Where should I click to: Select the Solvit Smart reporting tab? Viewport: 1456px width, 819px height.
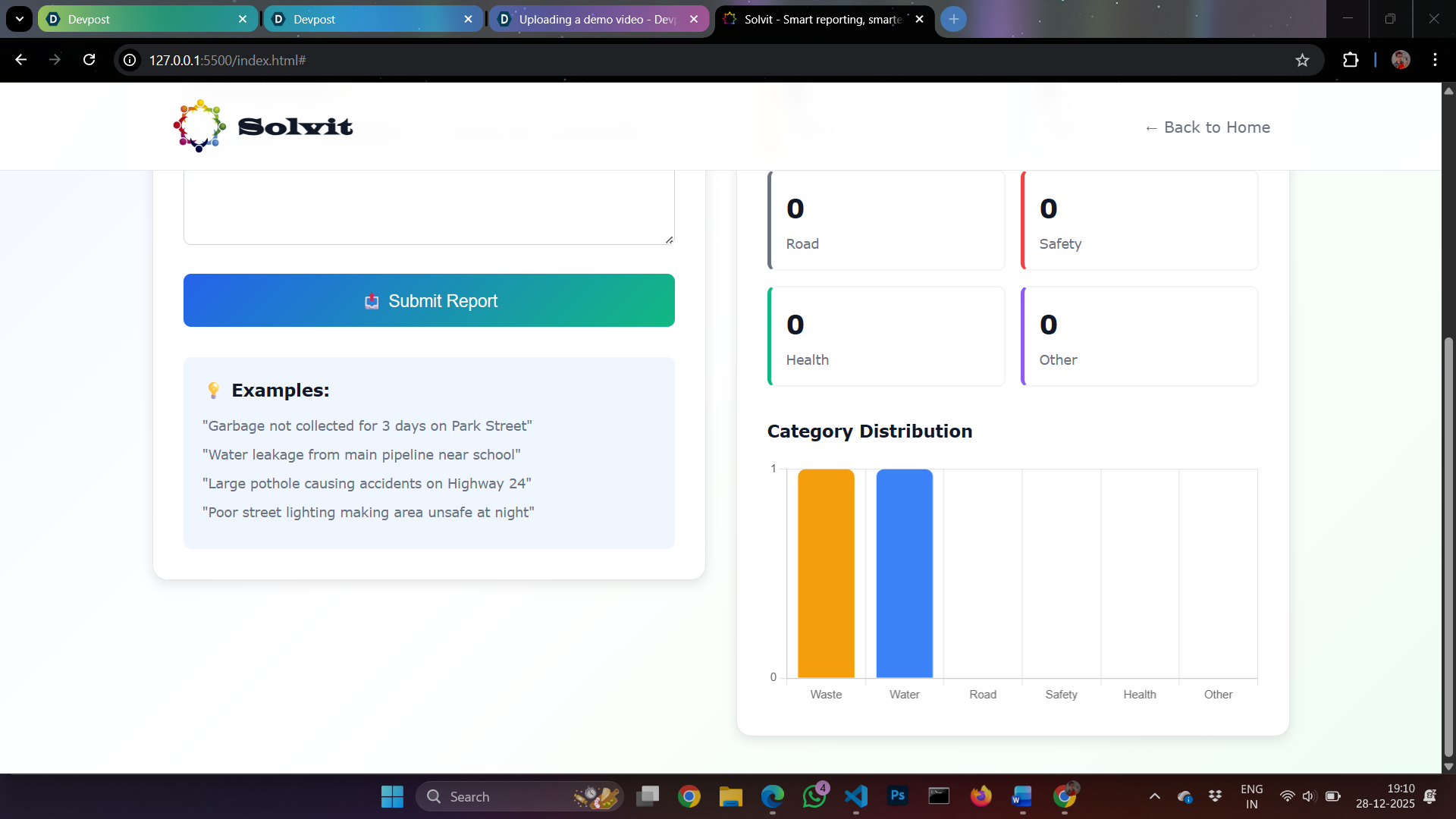pyautogui.click(x=824, y=19)
